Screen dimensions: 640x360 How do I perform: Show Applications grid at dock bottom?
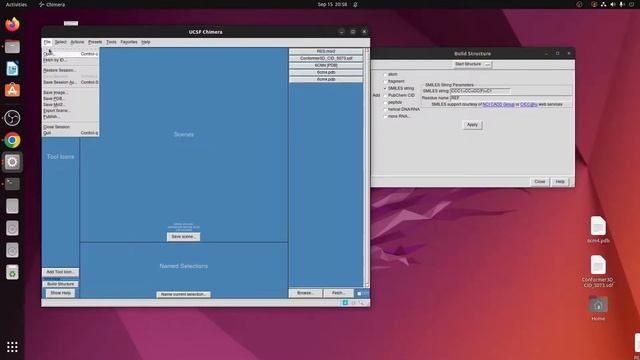click(12, 347)
